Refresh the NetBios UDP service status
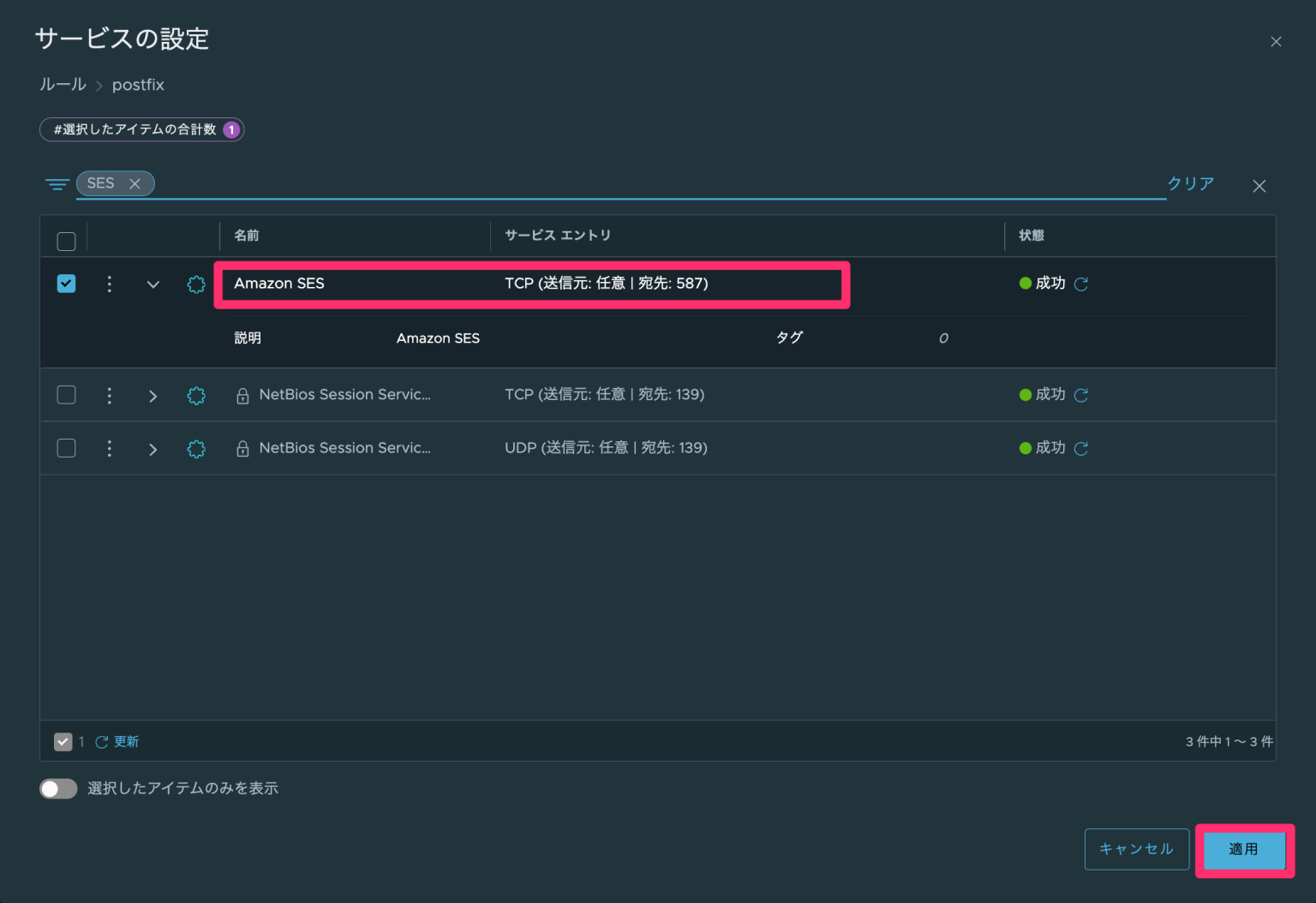 1081,448
